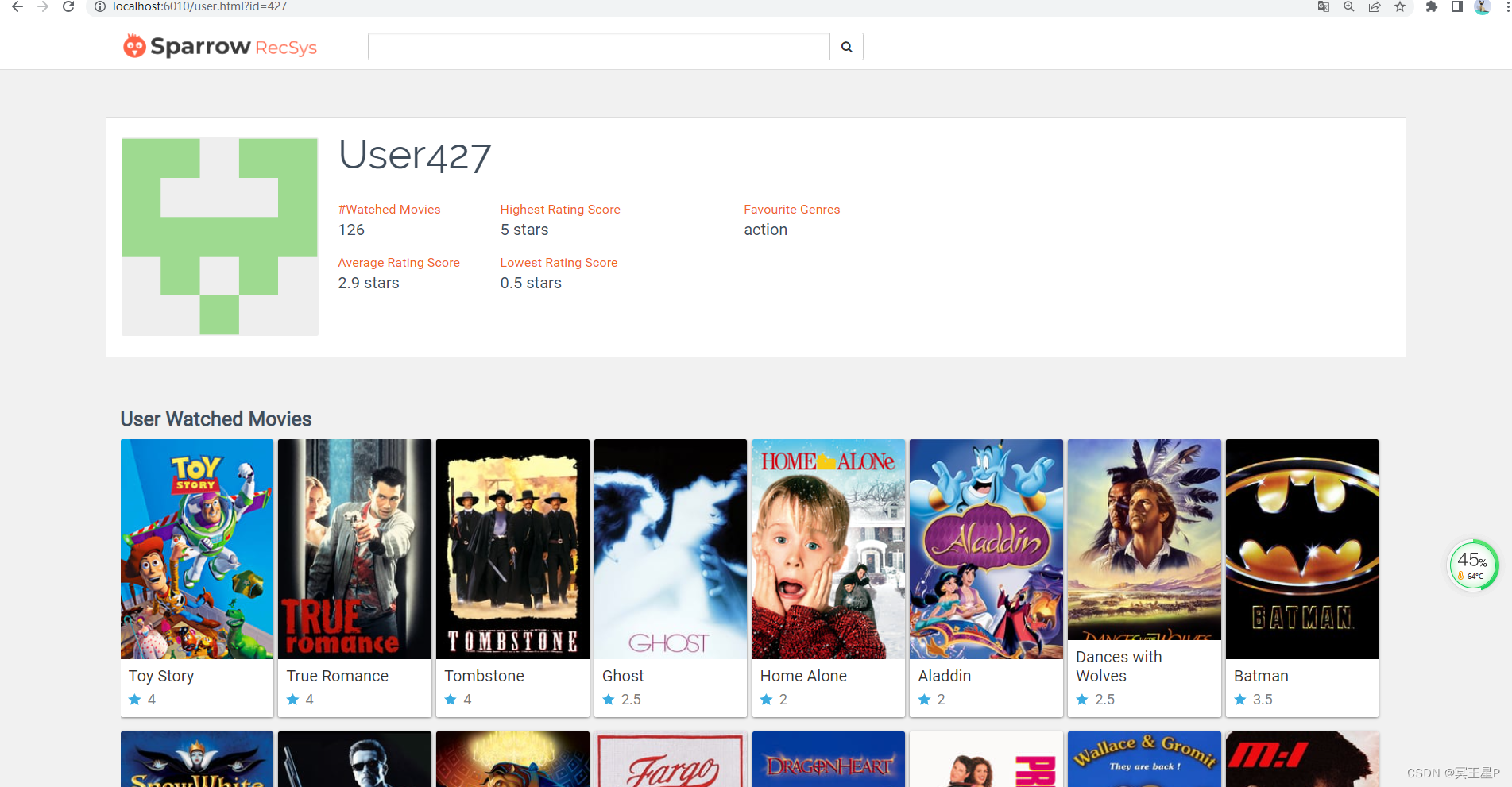This screenshot has height=787, width=1512.
Task: Click the zoom magnifier icon in the address bar
Action: click(1349, 6)
